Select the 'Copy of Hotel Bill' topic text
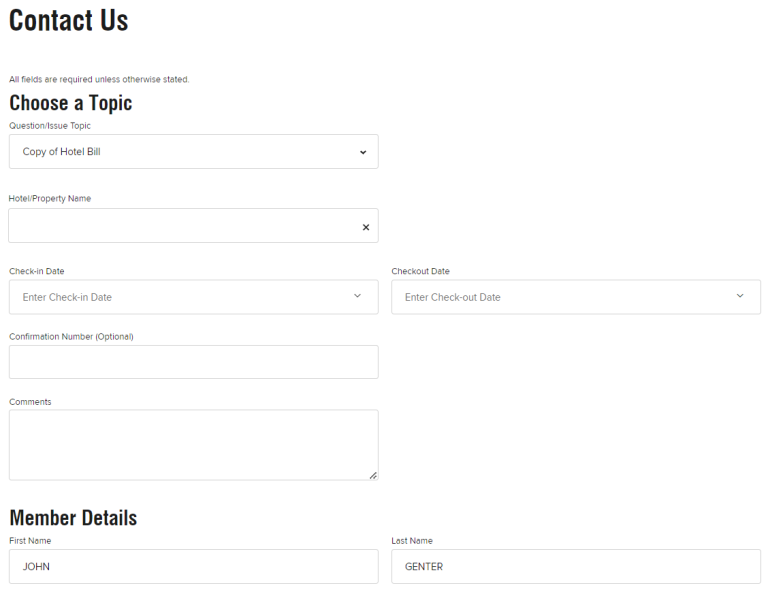770x594 pixels. 62,152
